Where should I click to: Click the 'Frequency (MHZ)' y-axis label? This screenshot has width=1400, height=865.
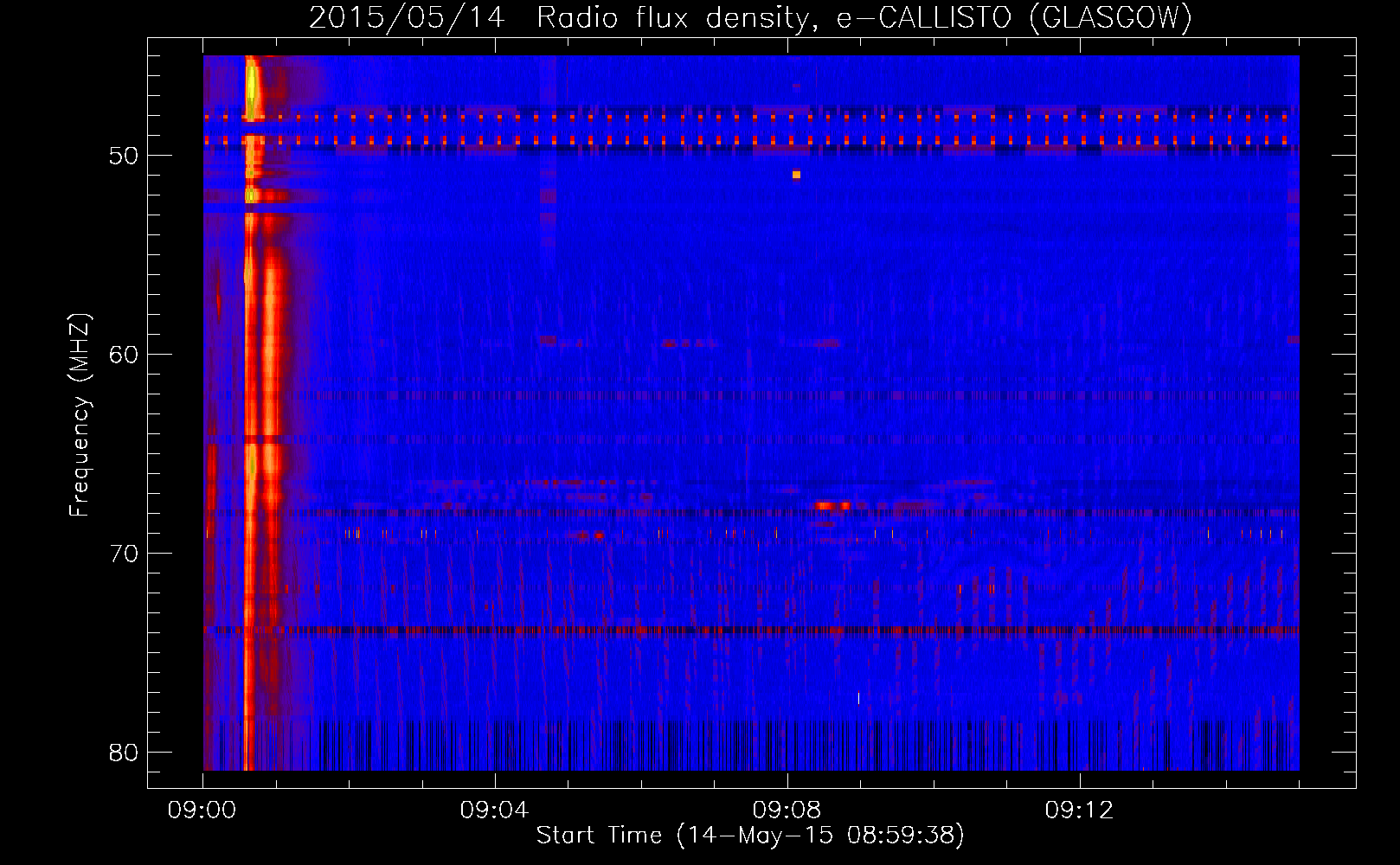(80, 415)
